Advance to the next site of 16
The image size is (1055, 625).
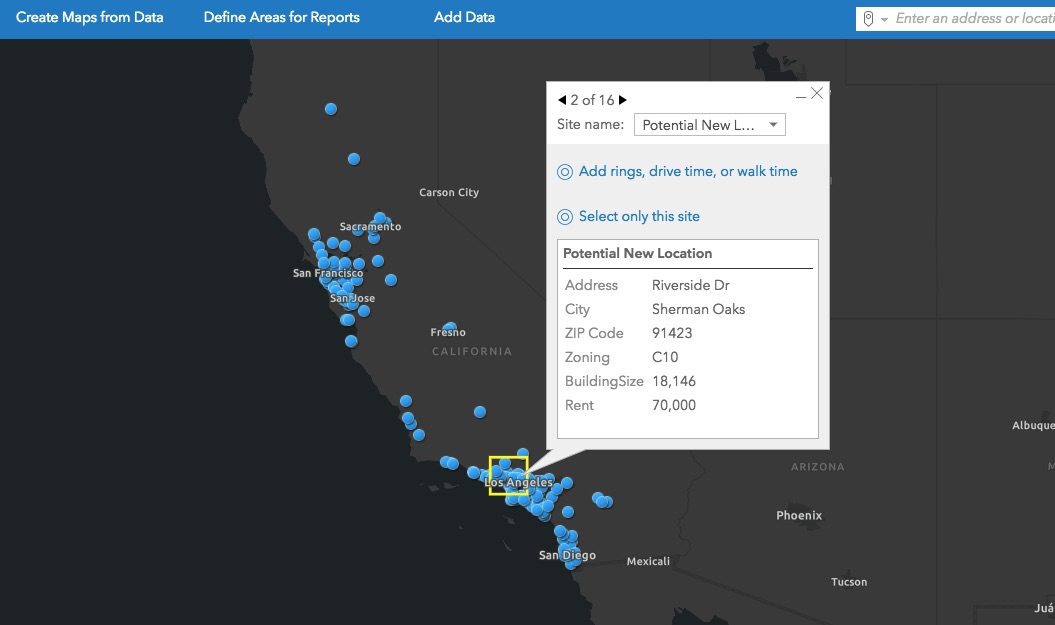click(x=623, y=100)
